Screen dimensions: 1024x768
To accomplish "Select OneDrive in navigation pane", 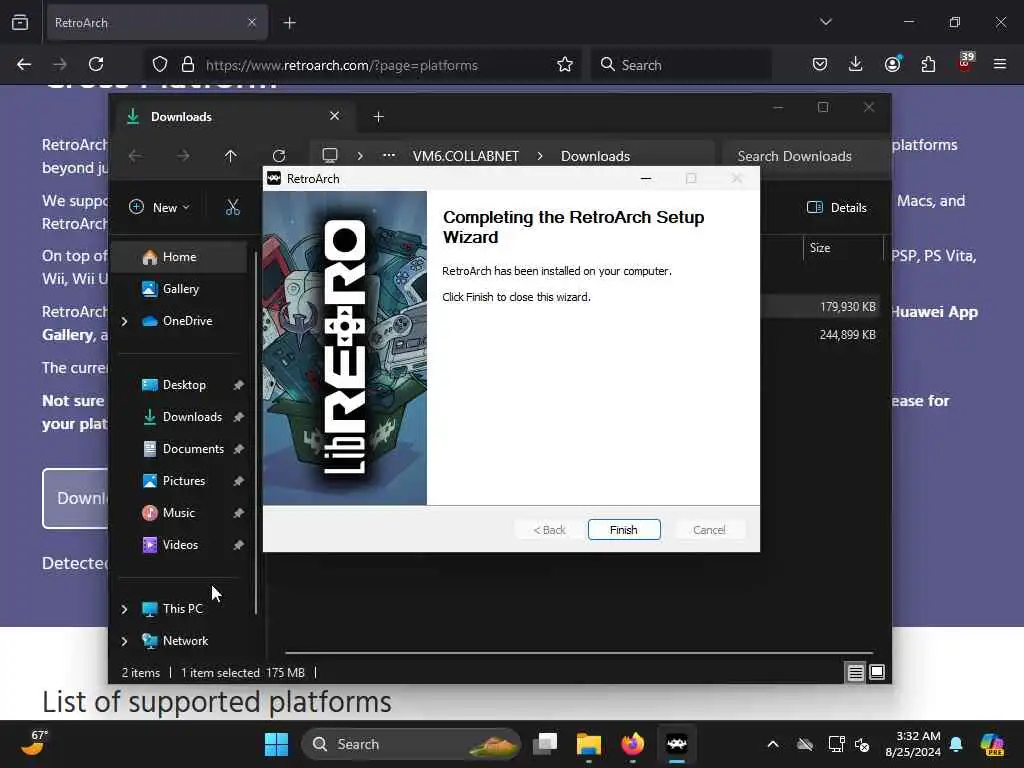I will click(187, 321).
